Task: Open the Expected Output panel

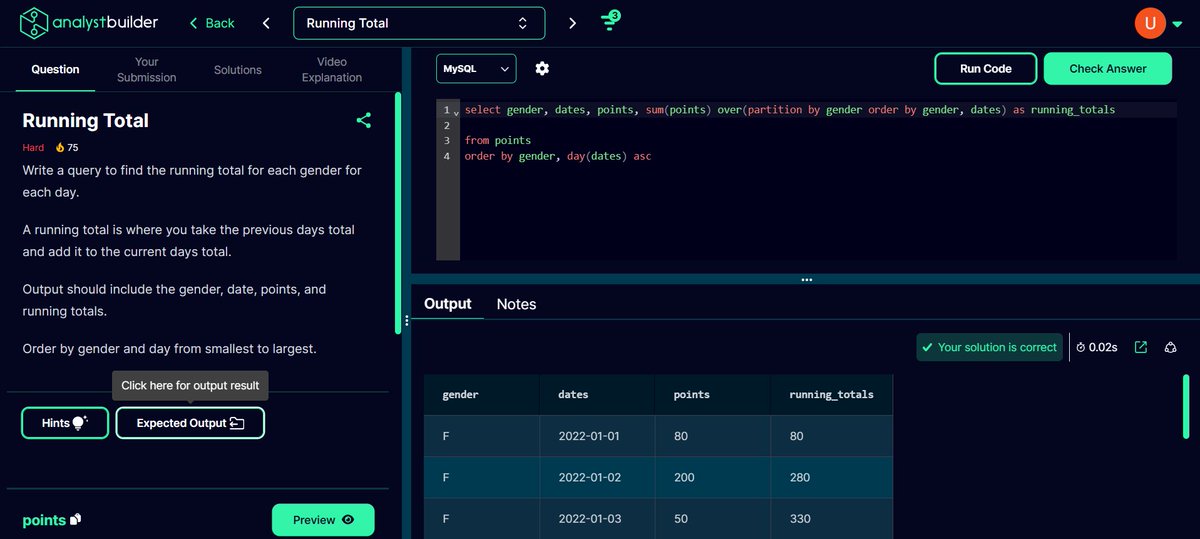Action: pos(190,423)
